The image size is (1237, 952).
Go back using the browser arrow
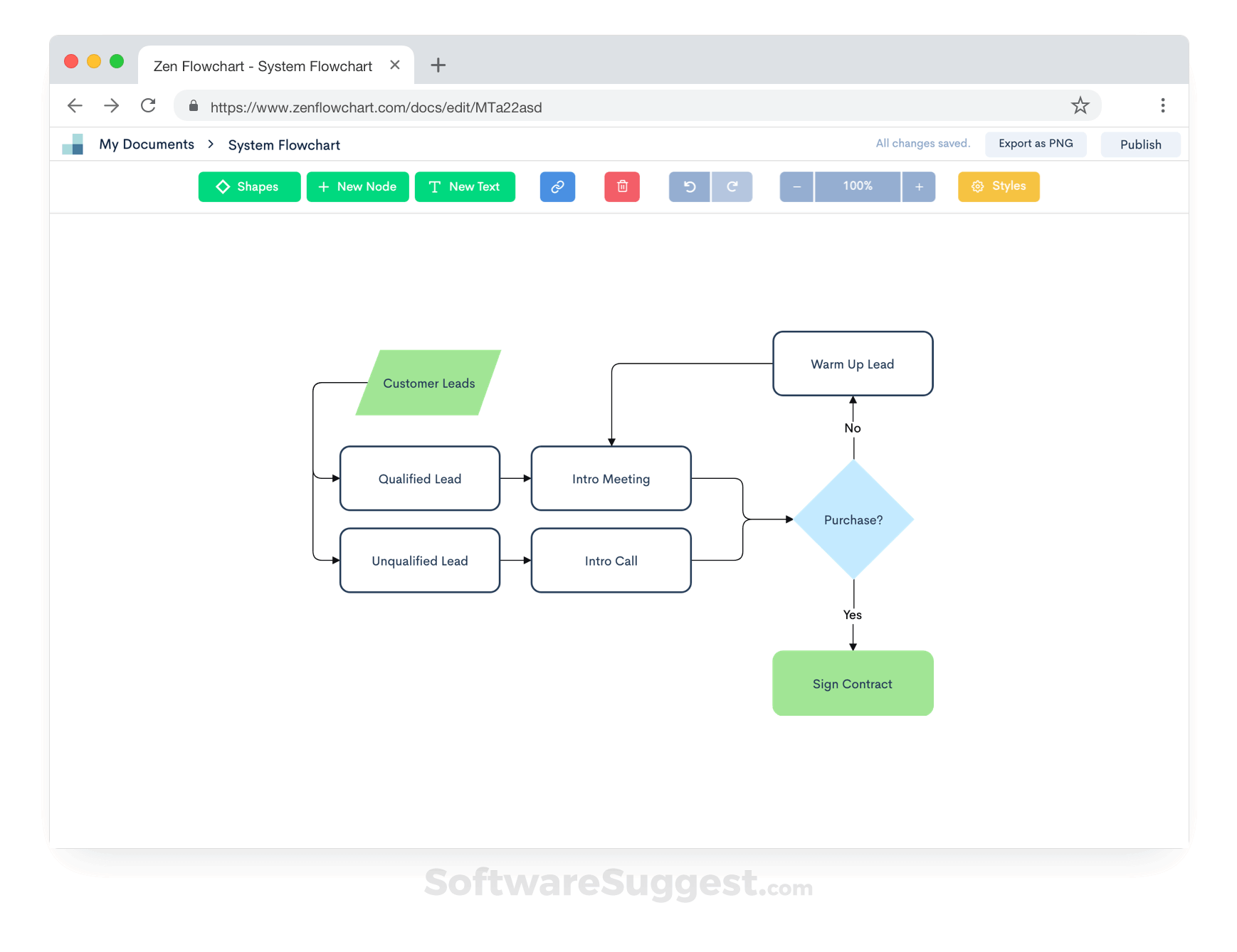tap(74, 105)
